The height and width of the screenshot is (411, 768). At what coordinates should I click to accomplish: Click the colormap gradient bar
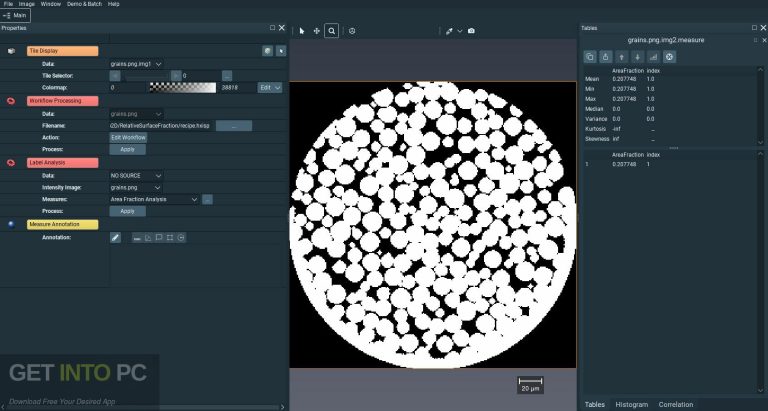181,88
